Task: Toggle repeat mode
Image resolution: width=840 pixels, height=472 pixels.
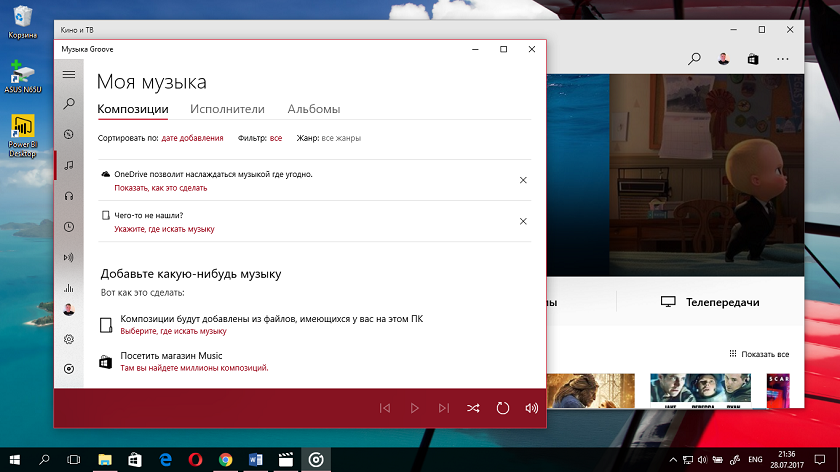Action: pyautogui.click(x=502, y=408)
